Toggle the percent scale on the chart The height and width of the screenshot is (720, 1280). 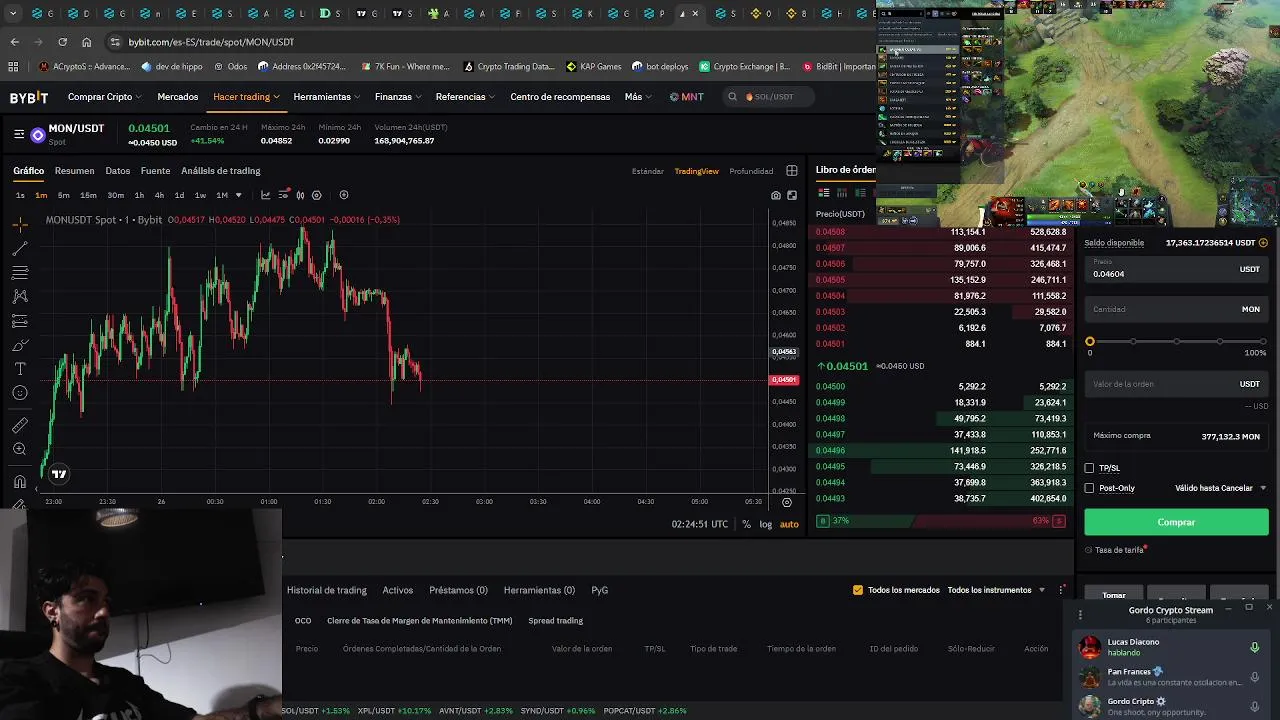(746, 524)
